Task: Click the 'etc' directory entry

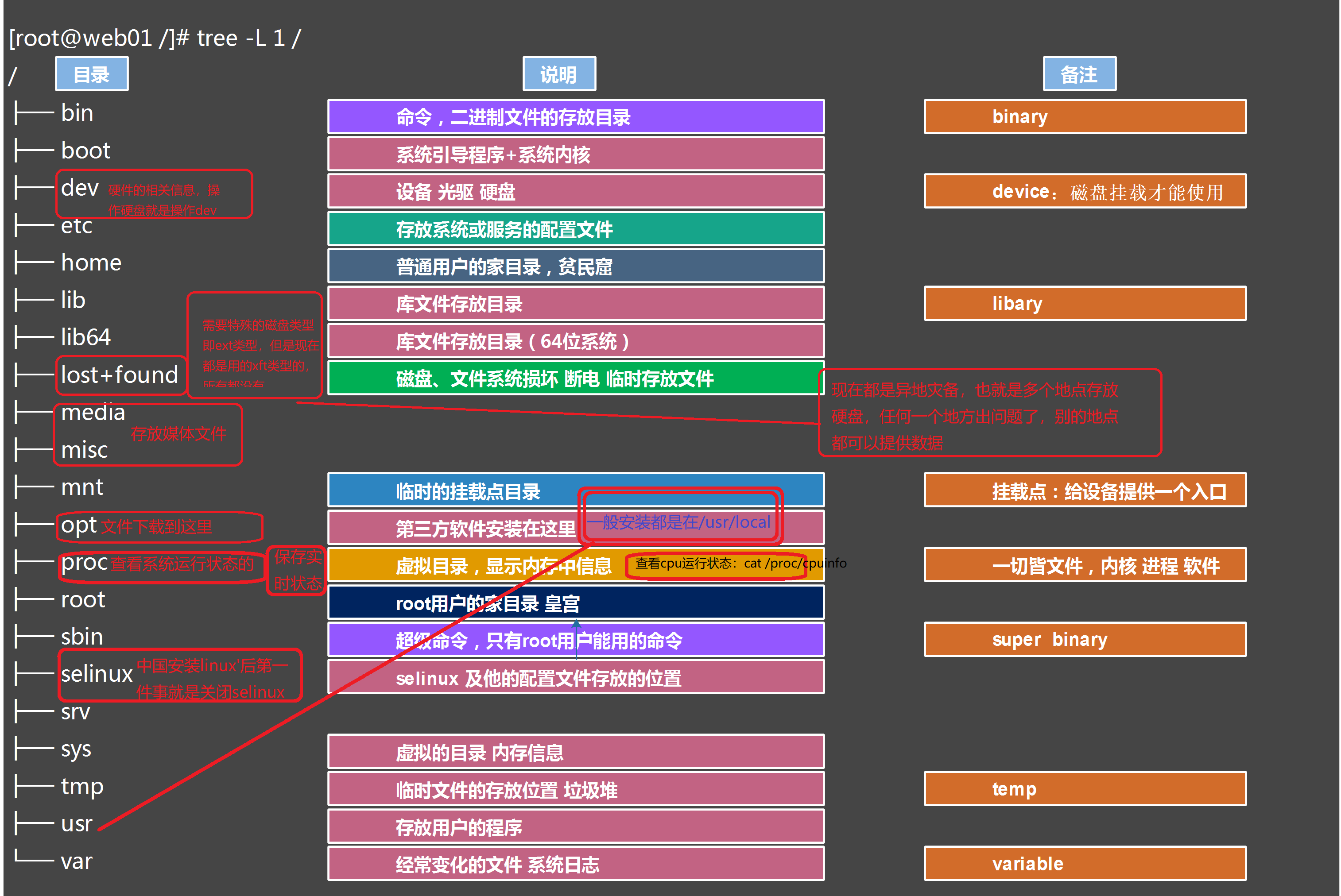Action: 77,226
